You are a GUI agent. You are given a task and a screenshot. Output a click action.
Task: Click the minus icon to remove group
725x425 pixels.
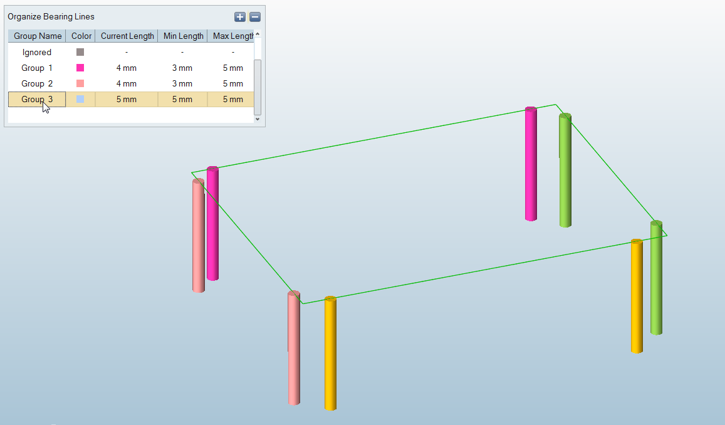255,17
